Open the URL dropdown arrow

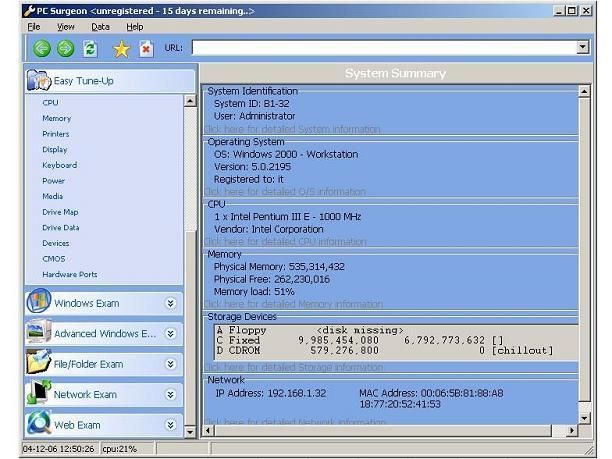coord(582,47)
